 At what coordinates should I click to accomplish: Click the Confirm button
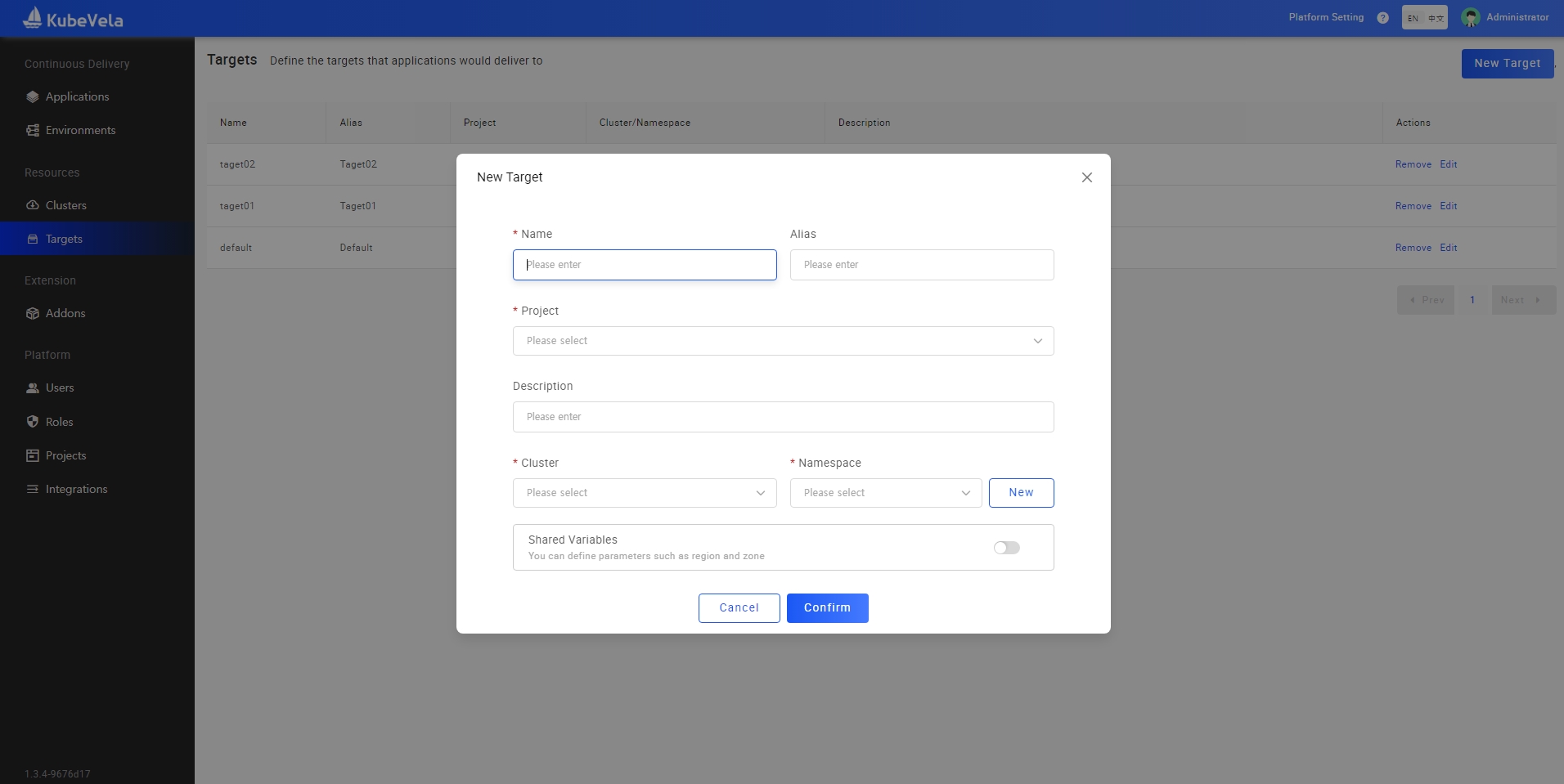[x=827, y=608]
